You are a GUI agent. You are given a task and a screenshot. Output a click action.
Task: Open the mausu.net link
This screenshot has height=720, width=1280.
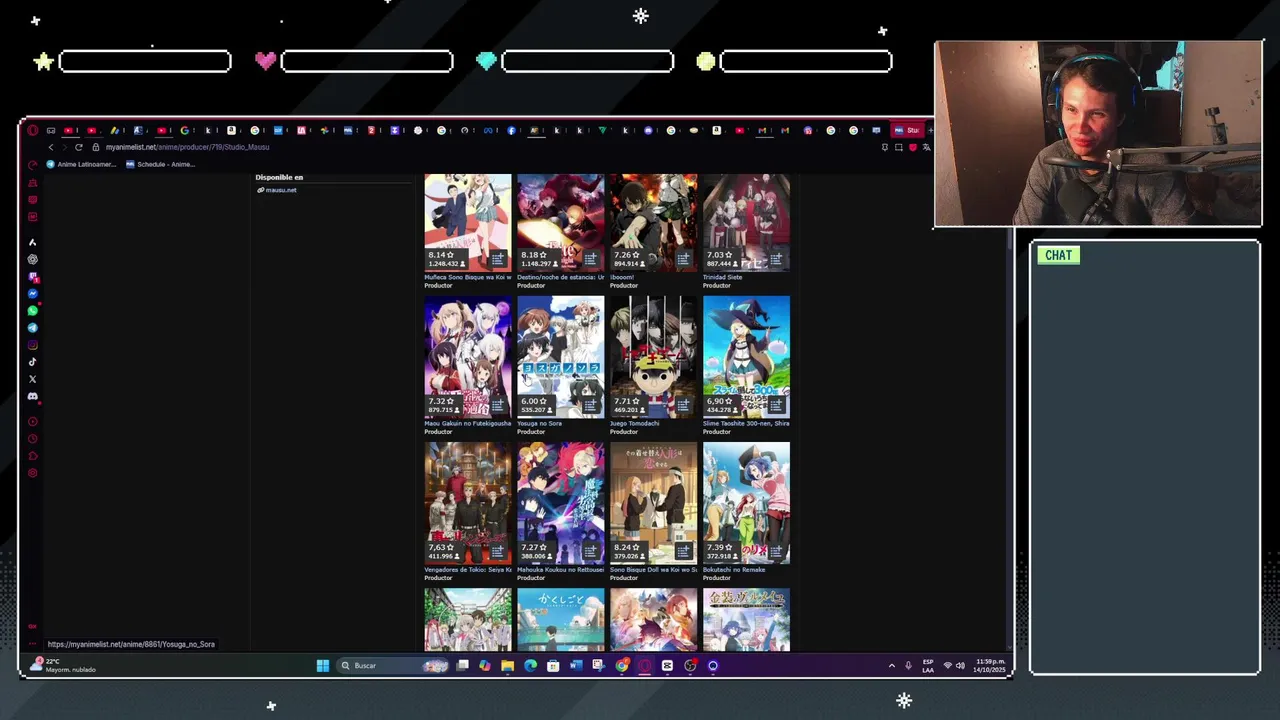[x=280, y=190]
